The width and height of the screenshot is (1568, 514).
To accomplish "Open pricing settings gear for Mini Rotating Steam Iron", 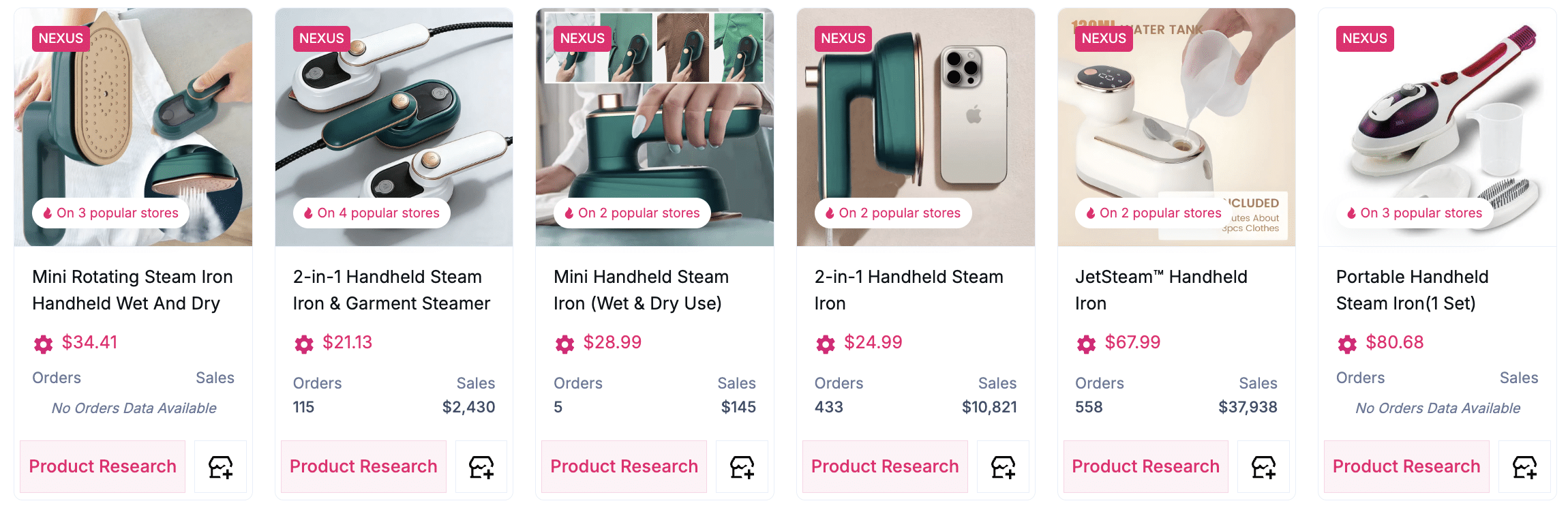I will pos(43,344).
